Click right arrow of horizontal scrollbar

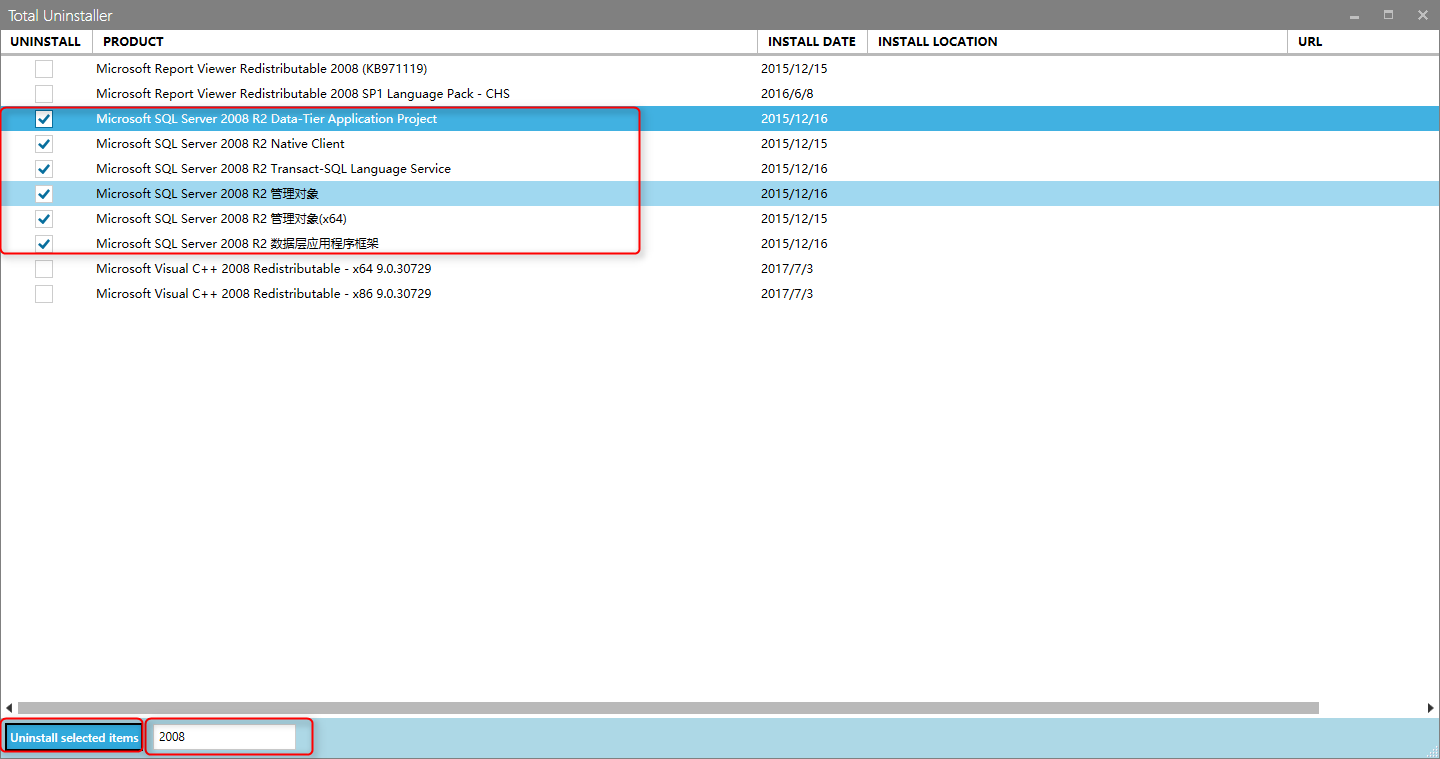(x=1430, y=708)
